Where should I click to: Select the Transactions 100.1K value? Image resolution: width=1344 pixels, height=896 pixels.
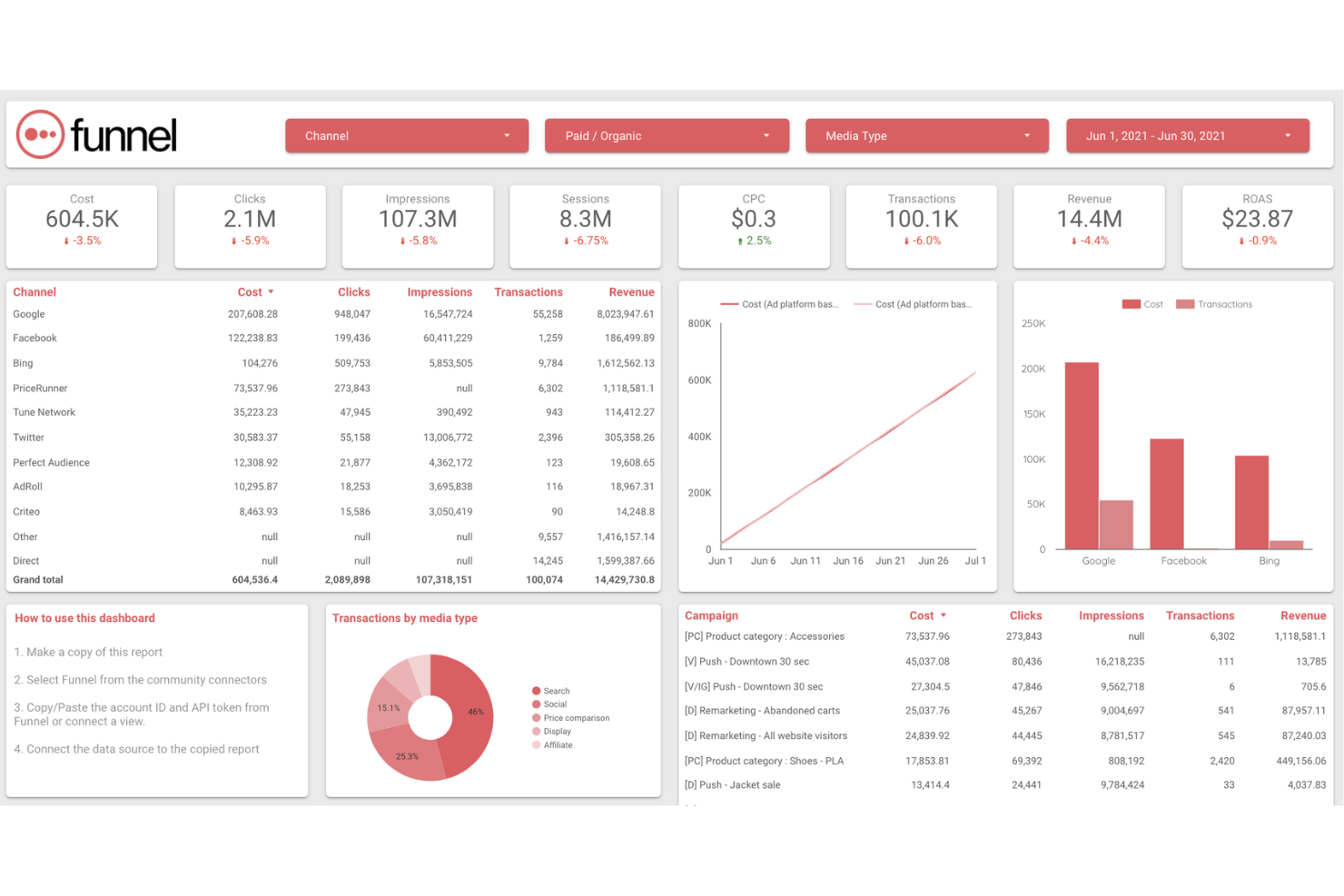922,219
